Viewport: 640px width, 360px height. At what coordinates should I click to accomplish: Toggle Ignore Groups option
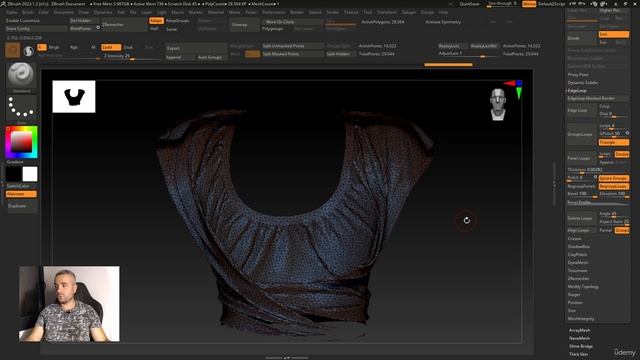coord(613,178)
